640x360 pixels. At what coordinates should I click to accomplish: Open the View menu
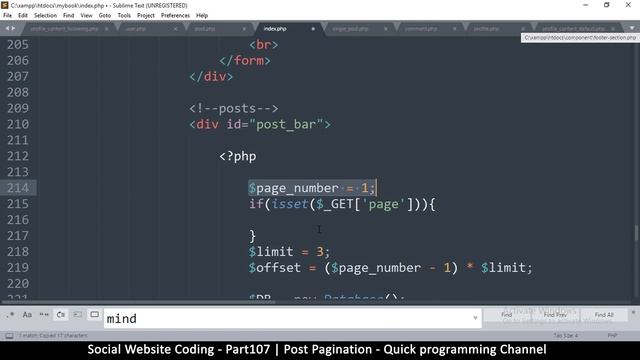(x=86, y=16)
